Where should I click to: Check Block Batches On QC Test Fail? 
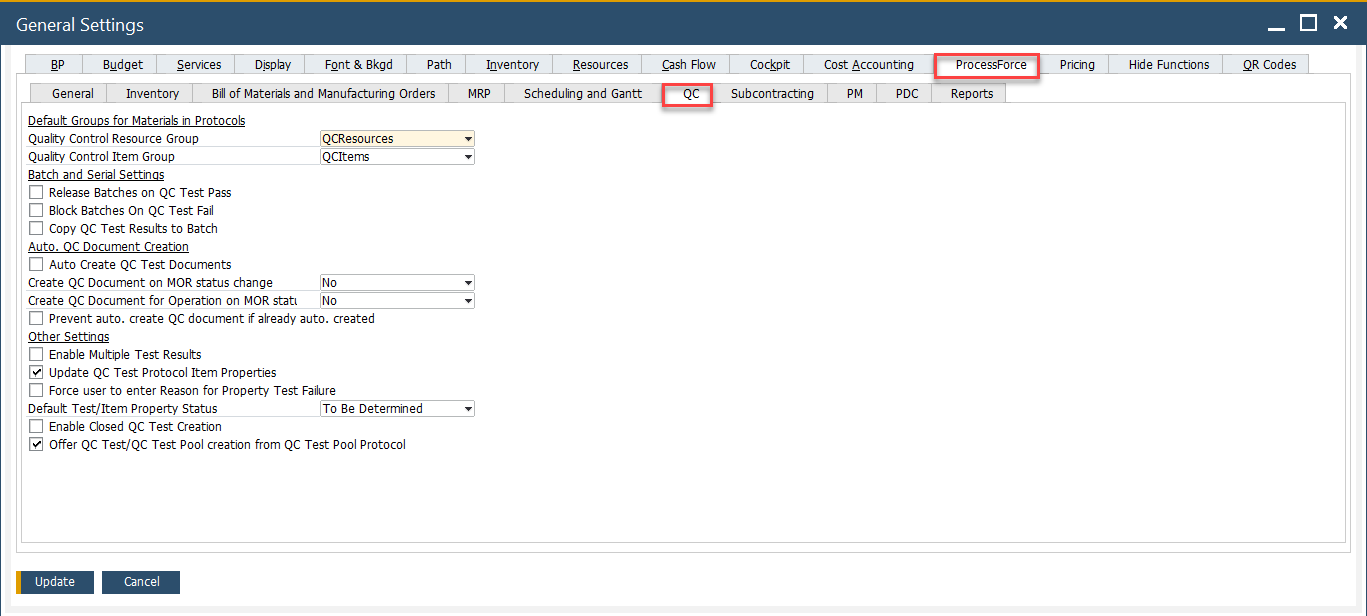37,211
